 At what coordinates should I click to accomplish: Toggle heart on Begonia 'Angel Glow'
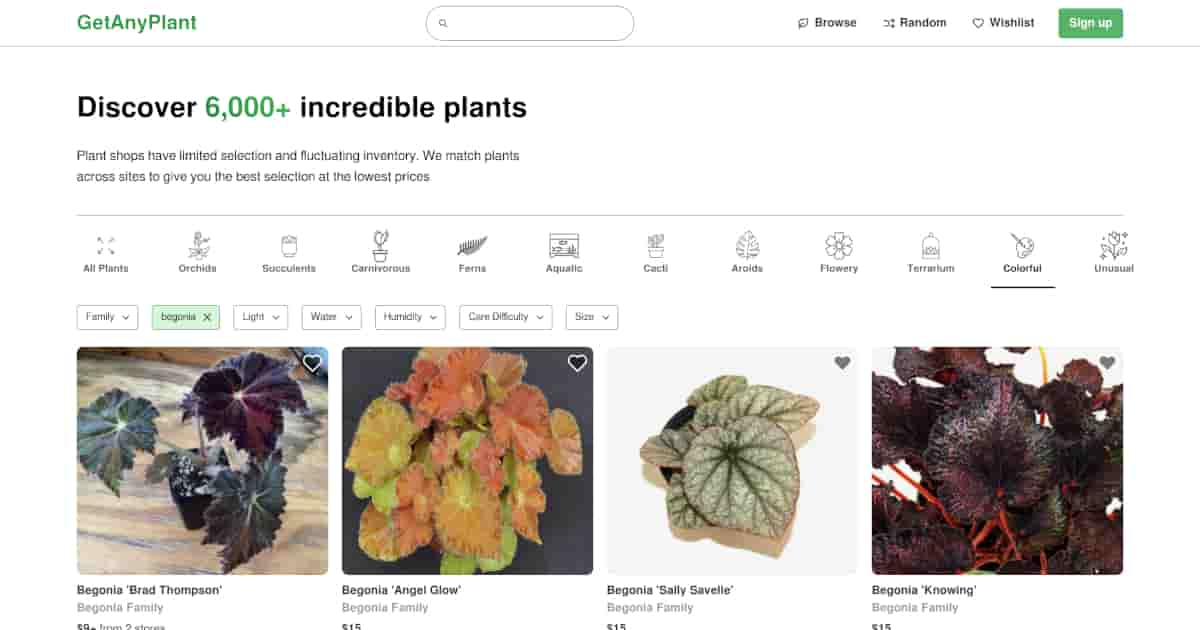point(577,364)
